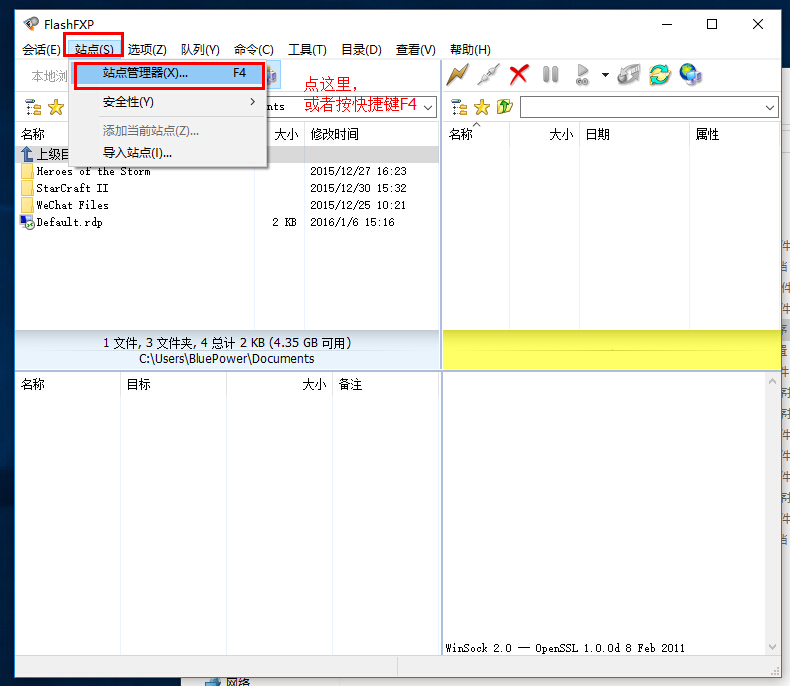The width and height of the screenshot is (790, 686).
Task: Open the 站点(S) menu
Action: pyautogui.click(x=94, y=49)
